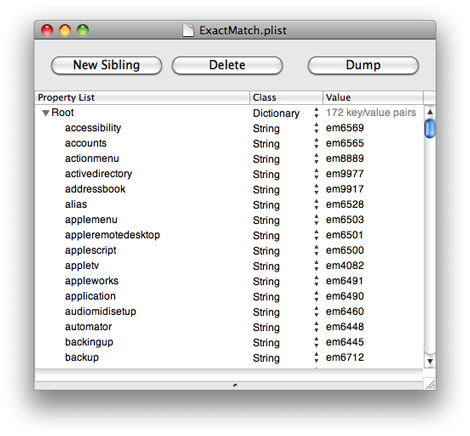Screen dimensions: 470x436
Task: Open class popup for alias row
Action: (x=316, y=205)
